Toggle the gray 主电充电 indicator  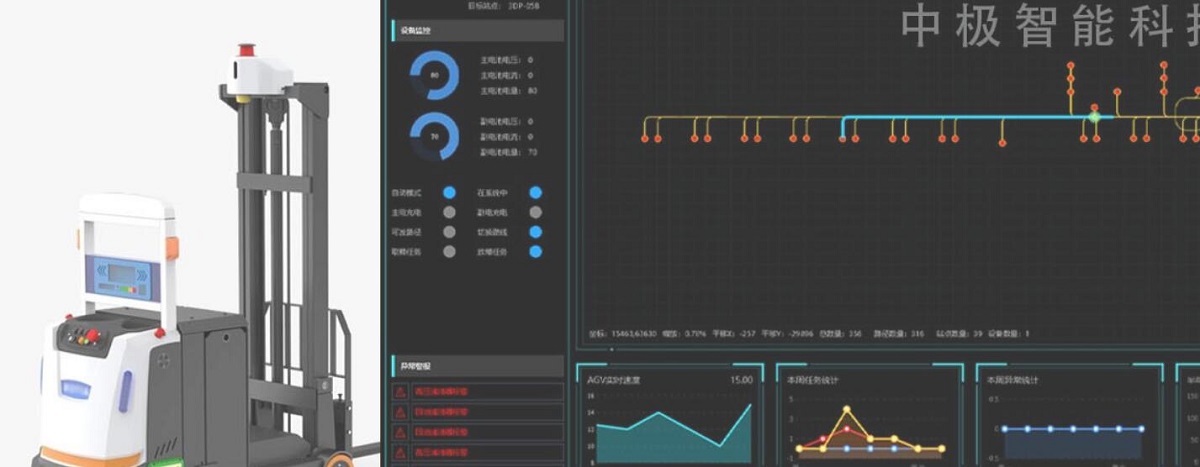450,213
